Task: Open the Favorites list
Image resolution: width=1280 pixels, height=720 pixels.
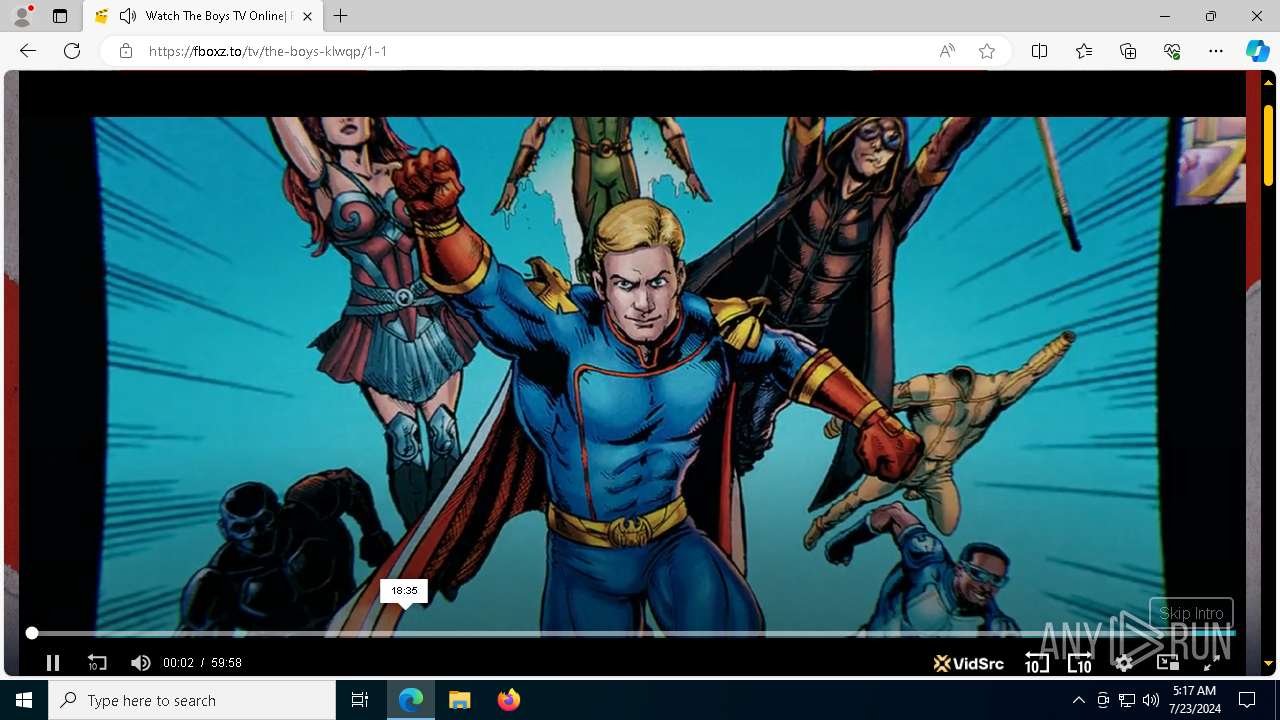Action: point(1084,51)
